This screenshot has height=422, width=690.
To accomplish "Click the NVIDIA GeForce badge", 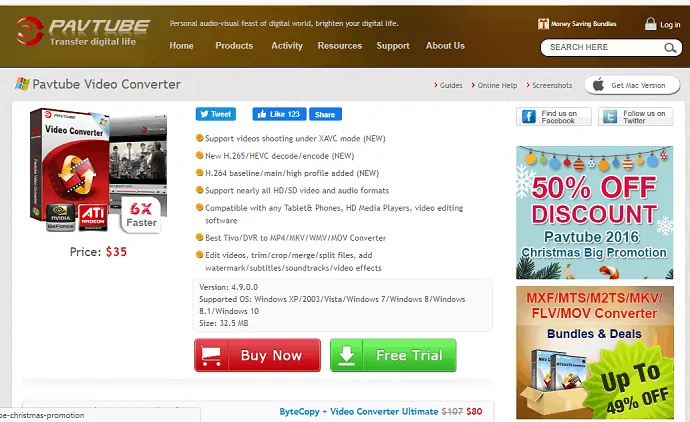I will 60,217.
